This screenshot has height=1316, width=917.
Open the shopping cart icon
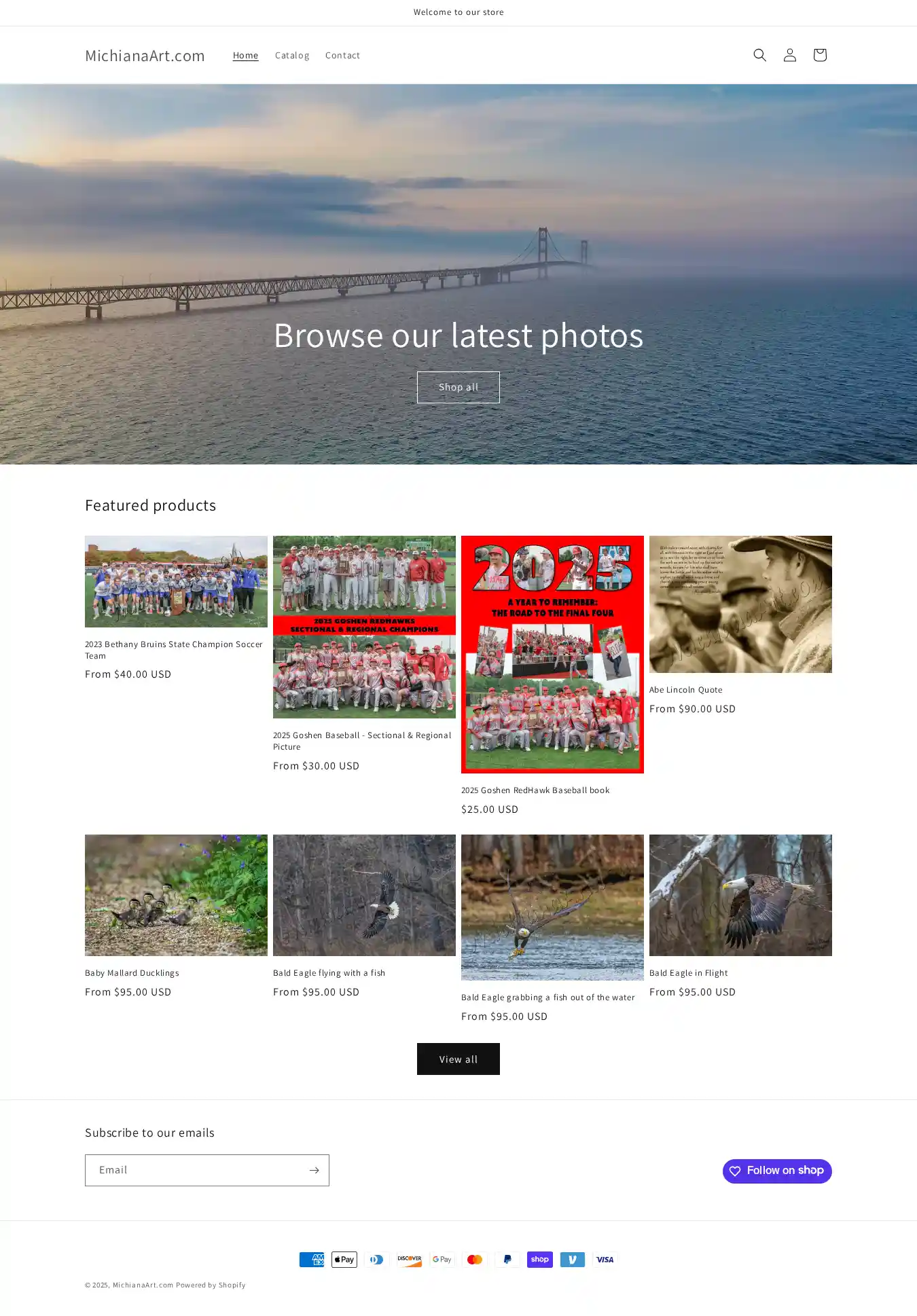(819, 55)
